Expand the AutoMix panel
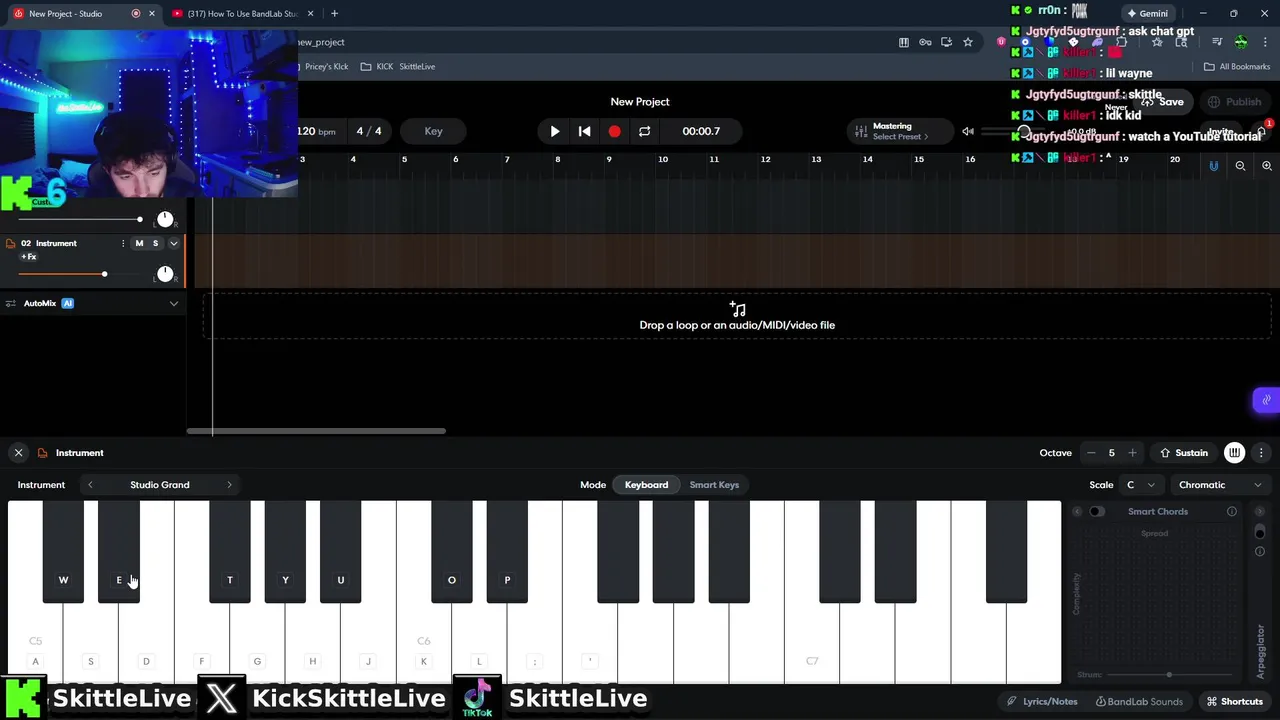Screen dimensions: 1280x720 (x=173, y=303)
